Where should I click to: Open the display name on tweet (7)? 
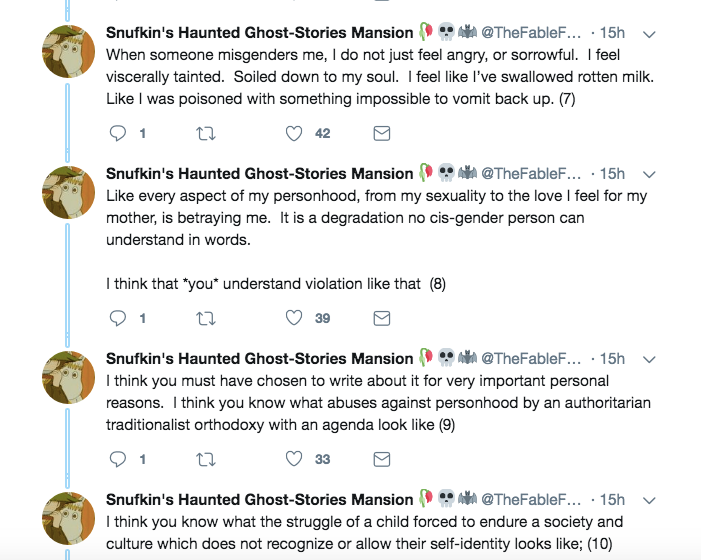(259, 32)
